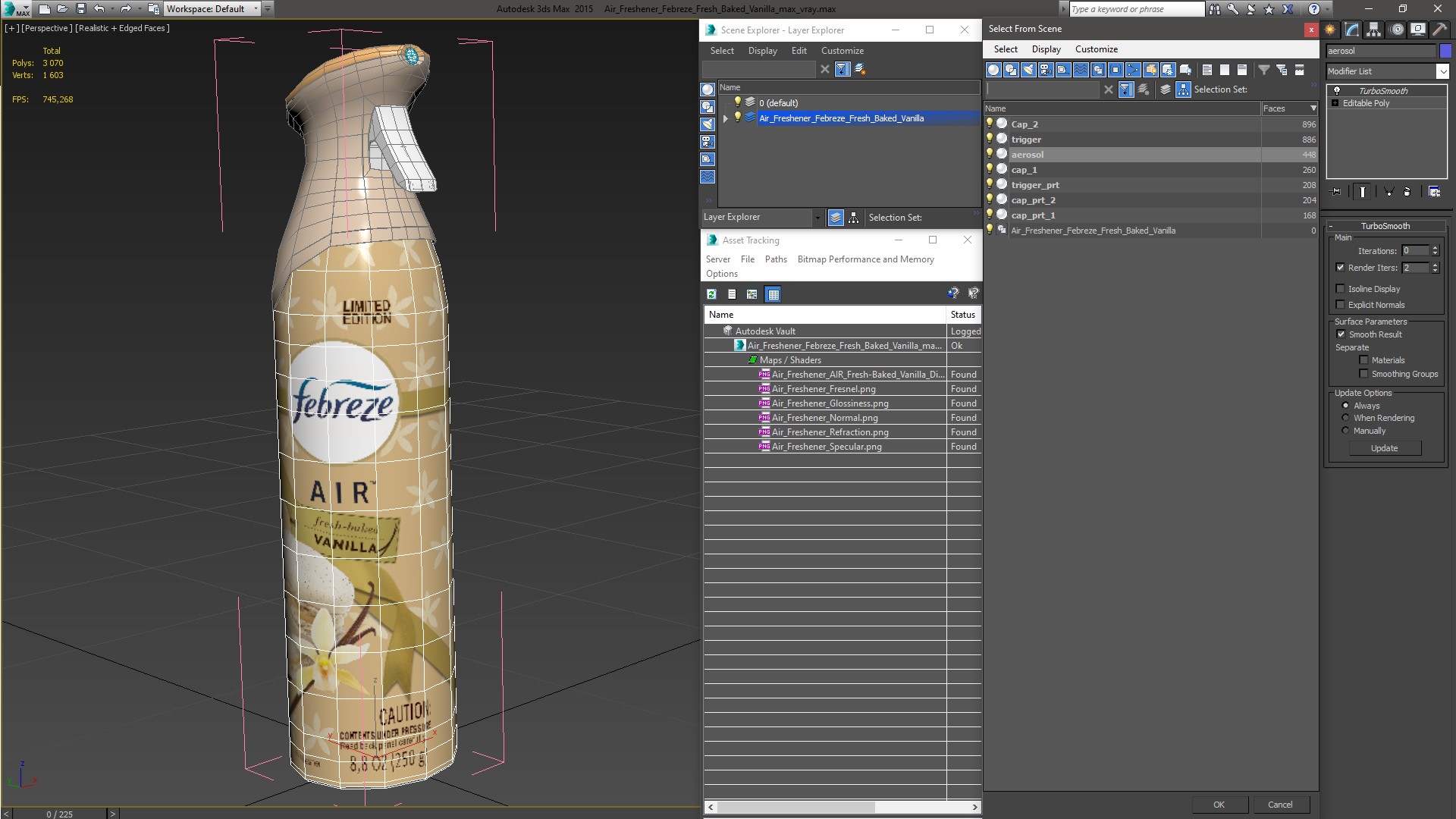The width and height of the screenshot is (1456, 819).
Task: Toggle Display Cameras filter icon
Action: pyautogui.click(x=1046, y=70)
